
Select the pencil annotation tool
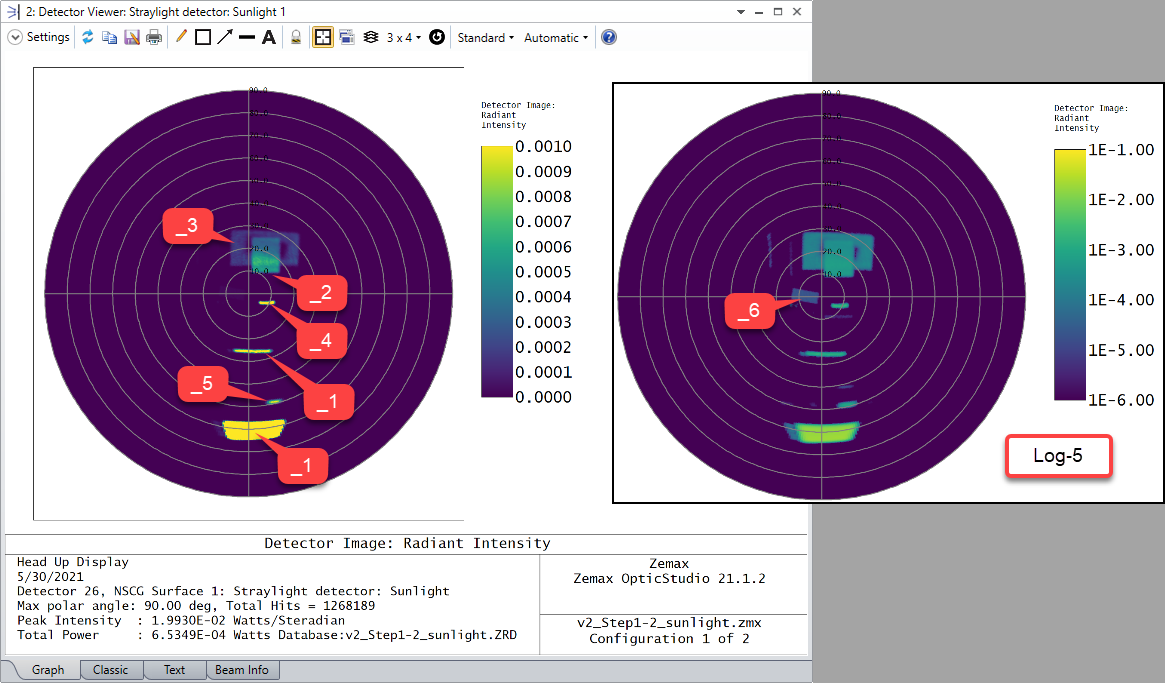pos(181,37)
